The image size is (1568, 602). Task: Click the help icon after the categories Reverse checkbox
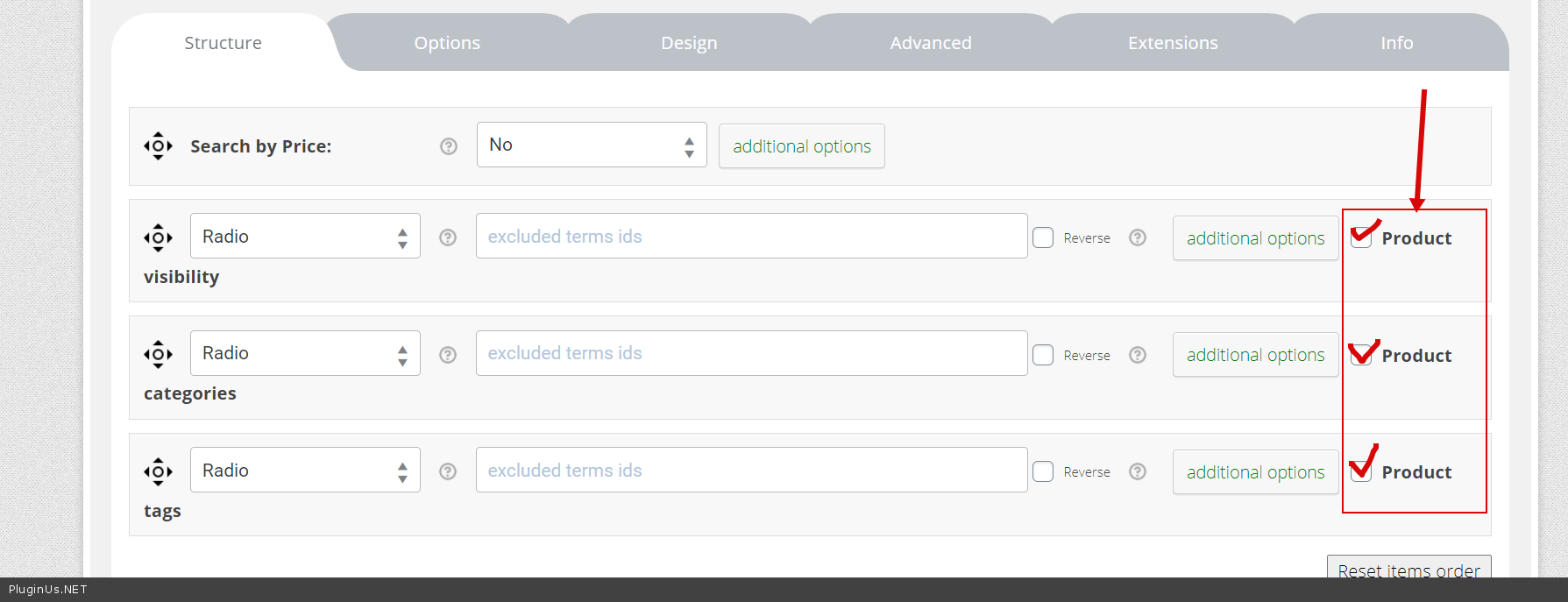[1138, 355]
